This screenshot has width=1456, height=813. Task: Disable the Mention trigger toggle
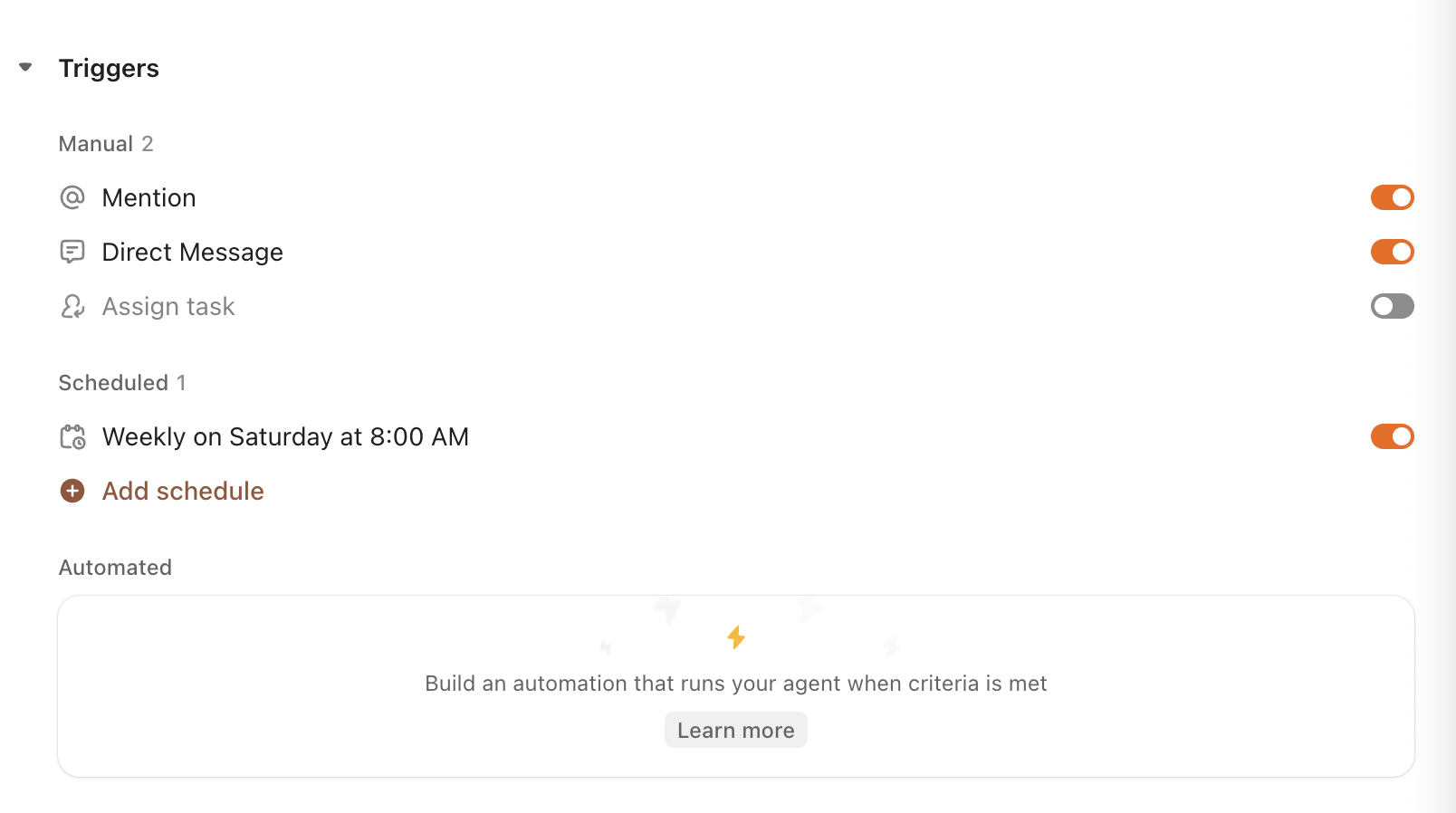1392,197
